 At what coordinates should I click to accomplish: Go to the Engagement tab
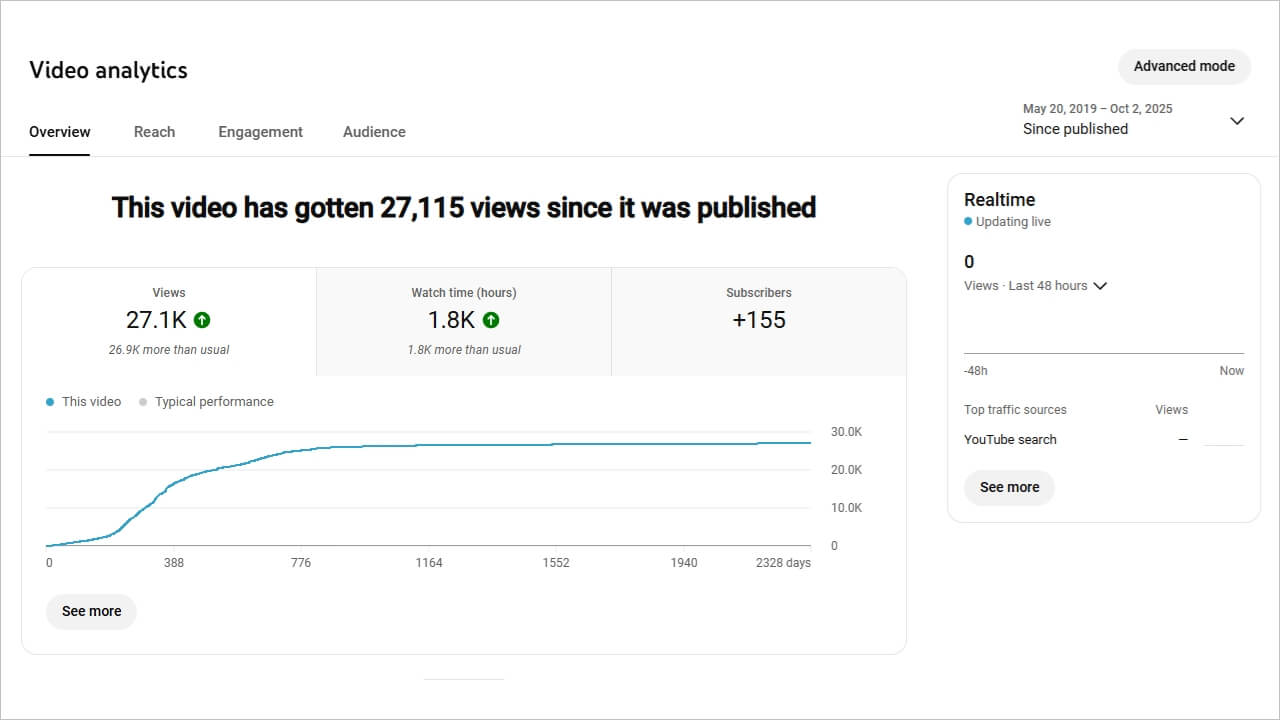(260, 132)
